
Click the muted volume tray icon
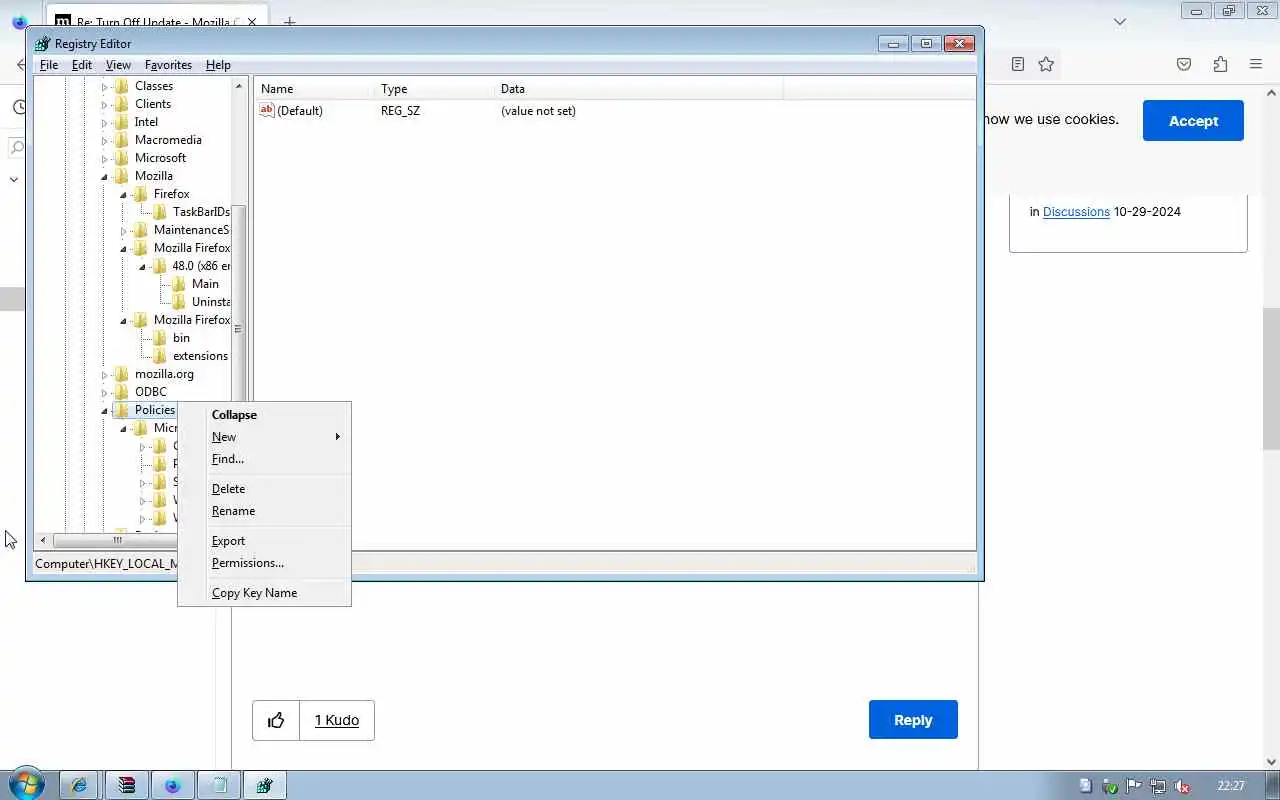[x=1182, y=786]
